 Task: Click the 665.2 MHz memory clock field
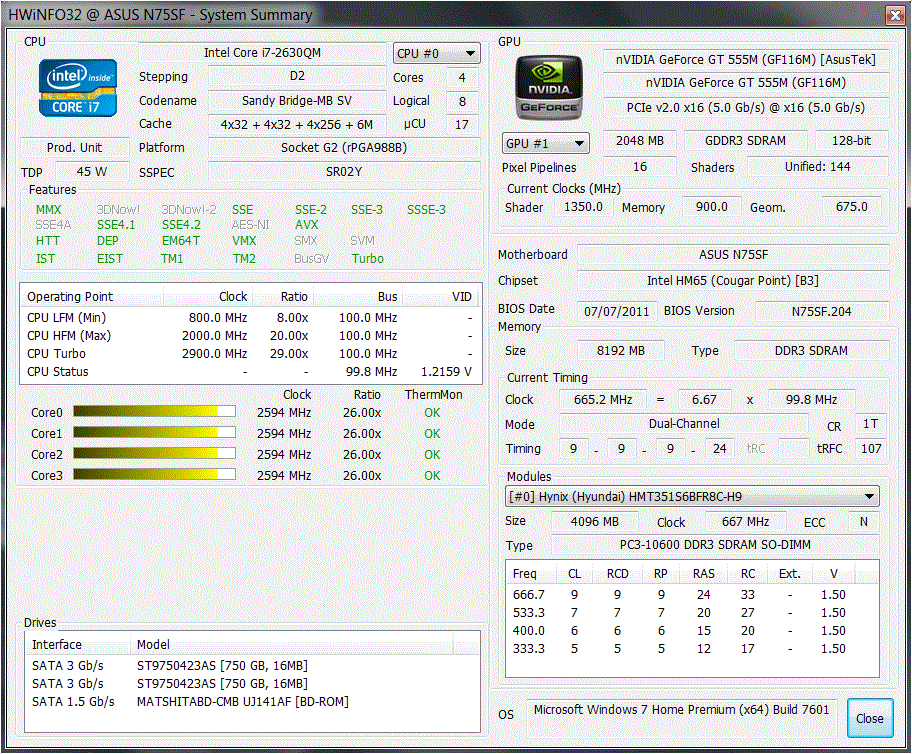603,400
